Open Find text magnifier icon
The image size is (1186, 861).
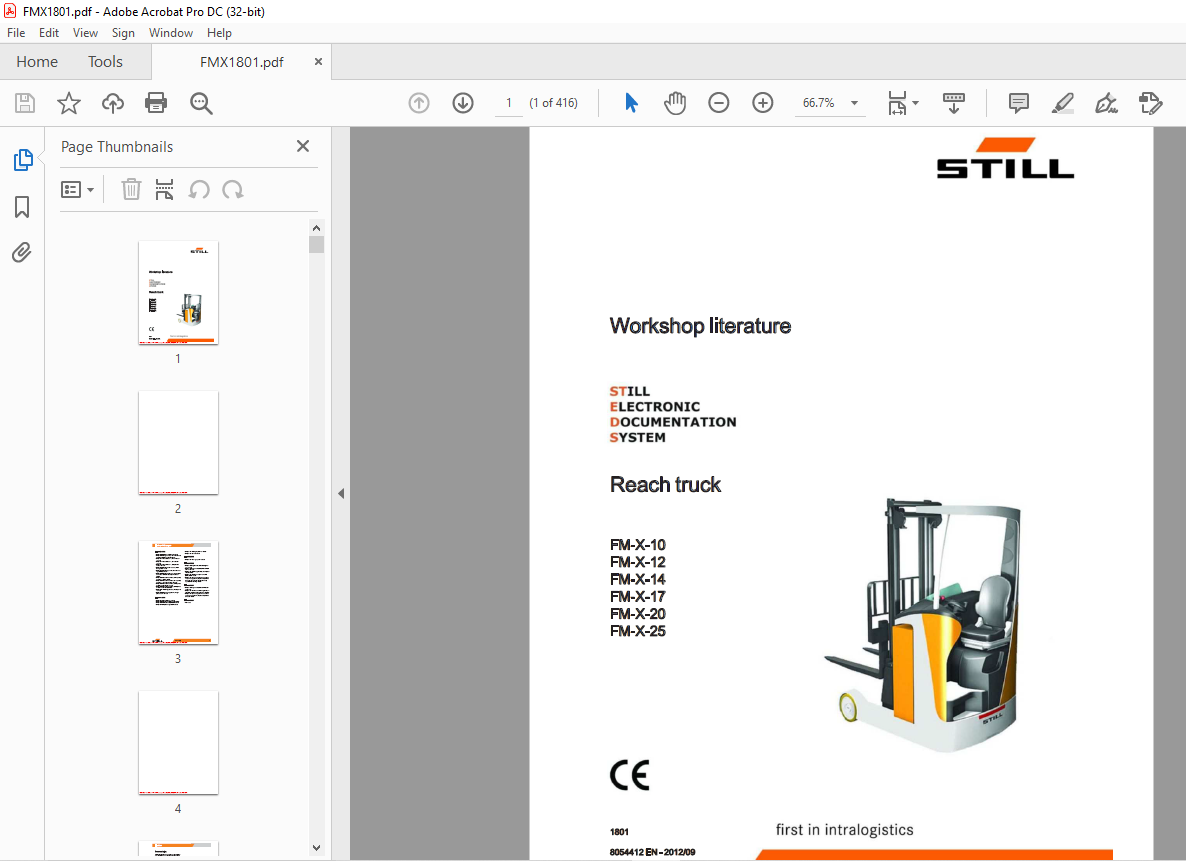tap(201, 104)
